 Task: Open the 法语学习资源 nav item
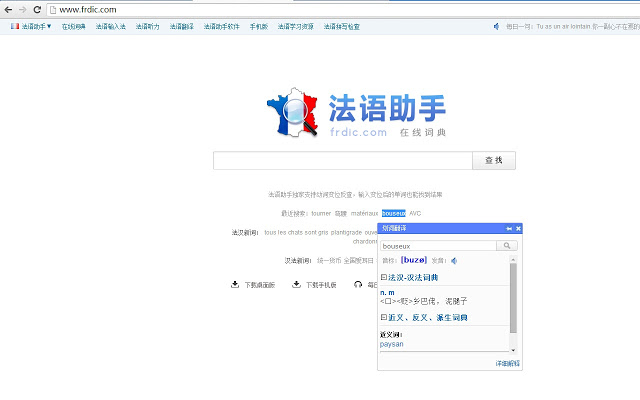pyautogui.click(x=296, y=27)
